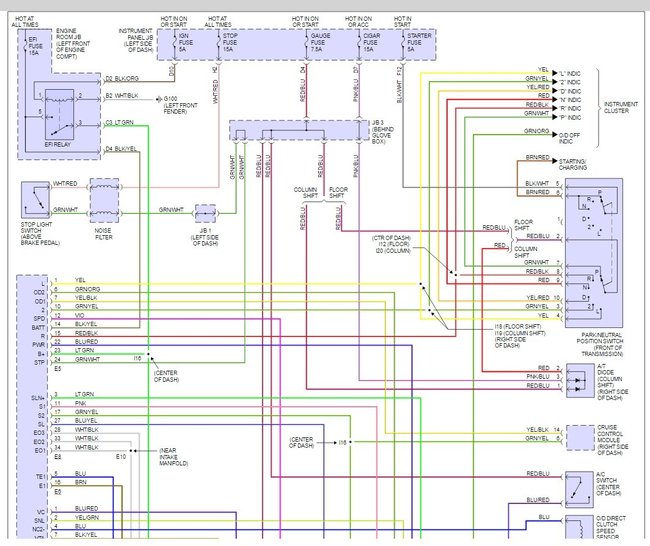Select the BATT terminal label
Viewport: 650px width, 546px height.
coord(38,328)
